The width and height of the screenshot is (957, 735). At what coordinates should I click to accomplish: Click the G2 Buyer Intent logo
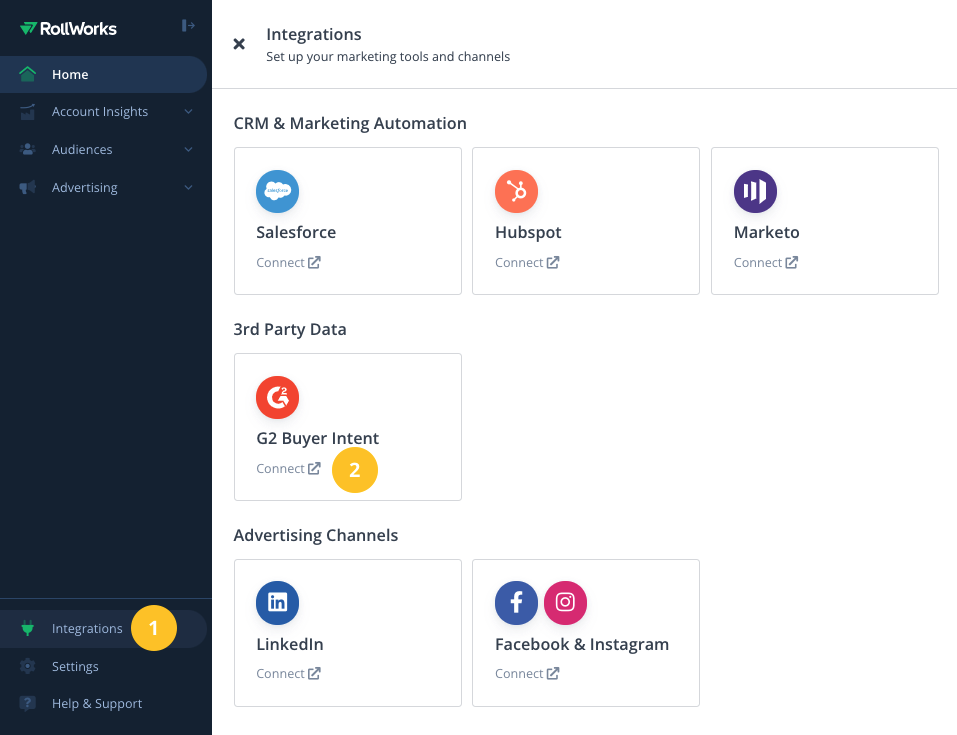click(278, 397)
